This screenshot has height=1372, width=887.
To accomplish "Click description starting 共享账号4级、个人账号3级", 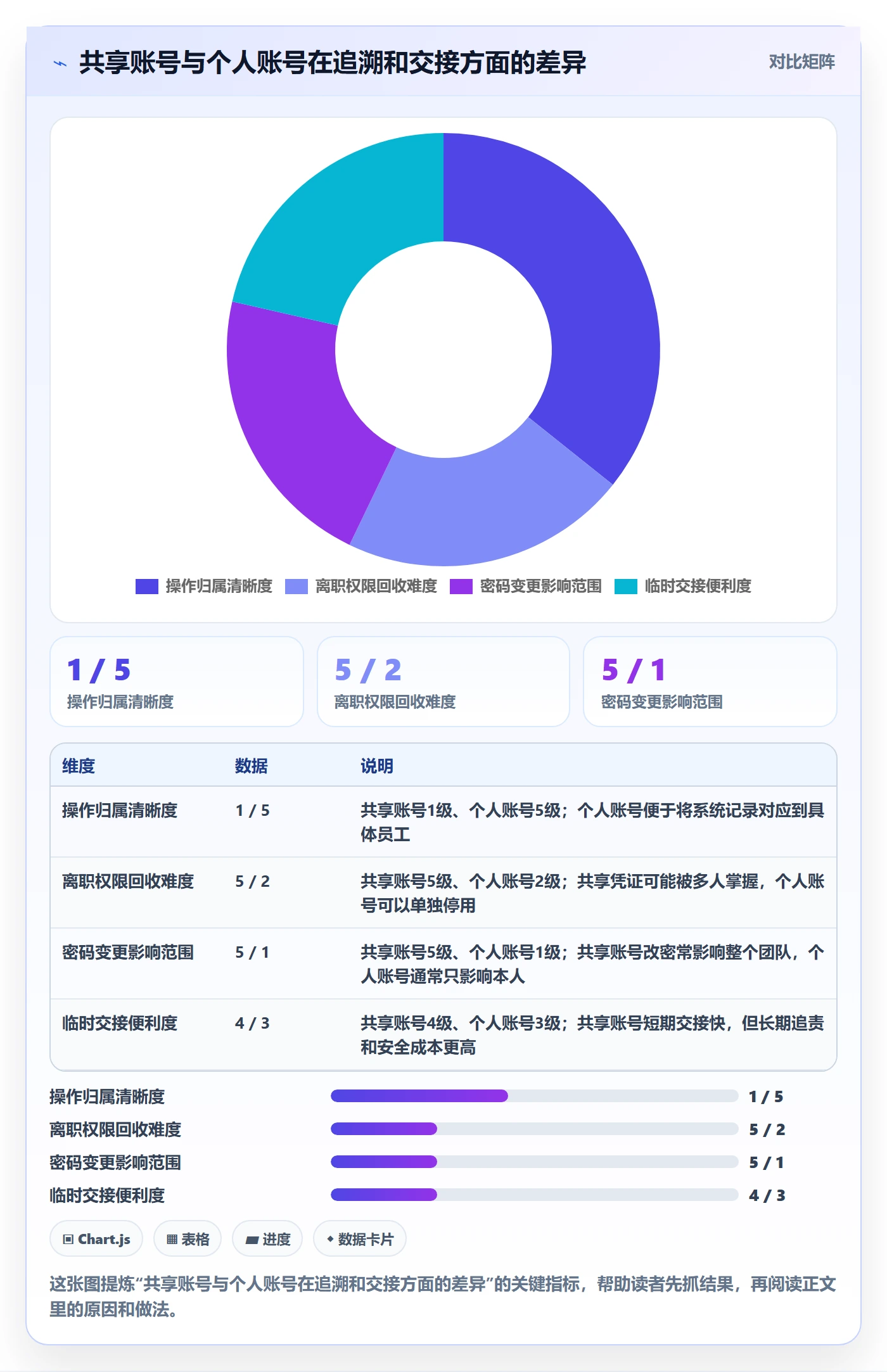I will [592, 1035].
